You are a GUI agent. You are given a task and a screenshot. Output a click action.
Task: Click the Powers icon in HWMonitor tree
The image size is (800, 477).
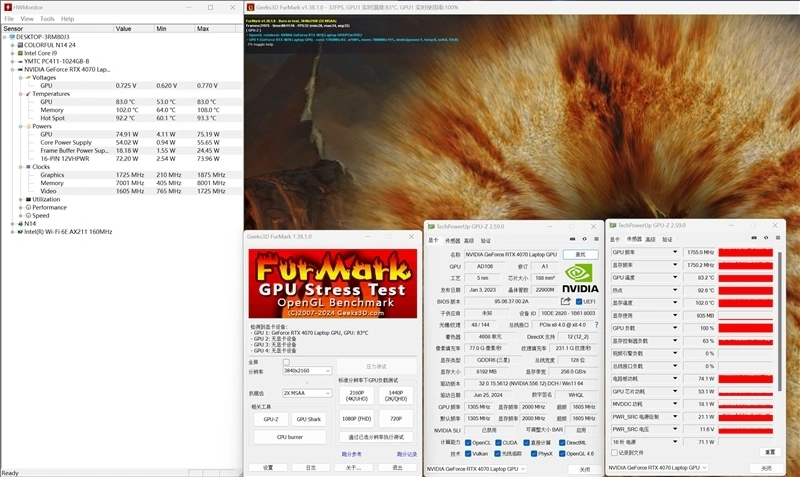(29, 126)
